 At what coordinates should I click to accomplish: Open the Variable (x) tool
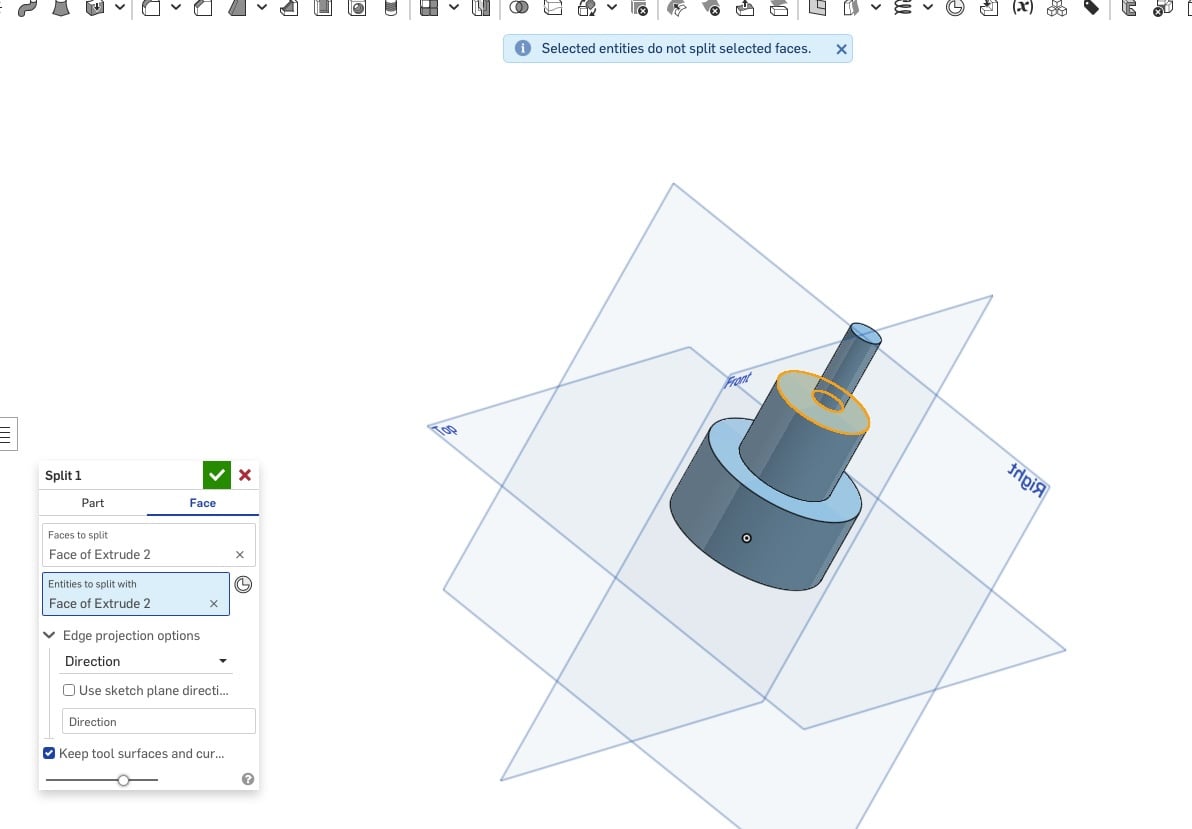click(x=1022, y=8)
